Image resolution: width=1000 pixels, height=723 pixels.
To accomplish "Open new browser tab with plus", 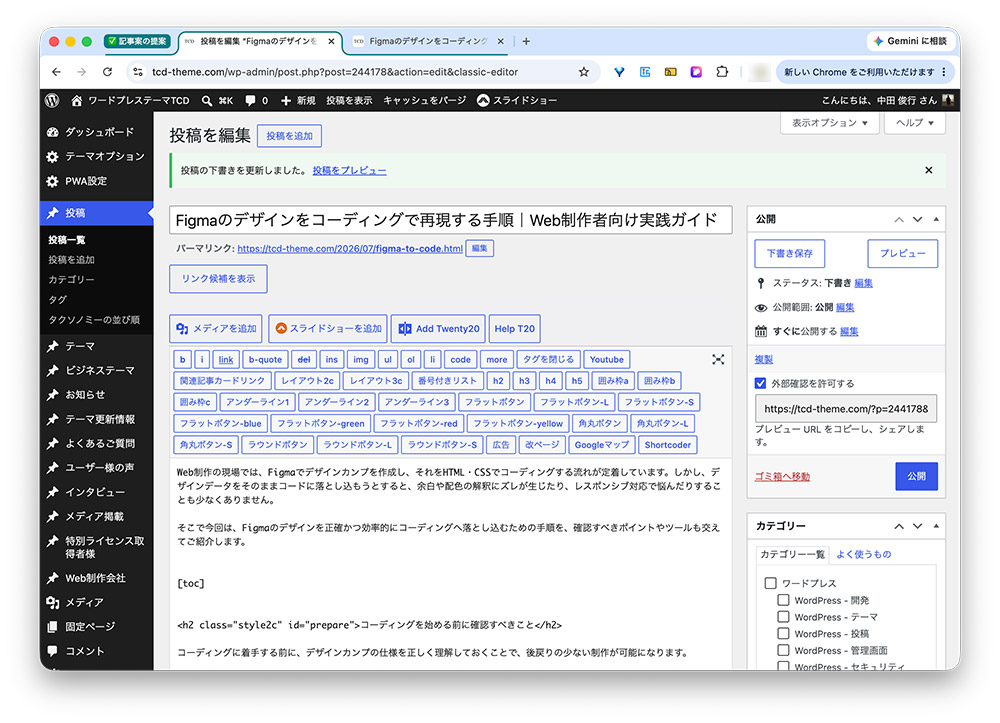I will tap(526, 41).
